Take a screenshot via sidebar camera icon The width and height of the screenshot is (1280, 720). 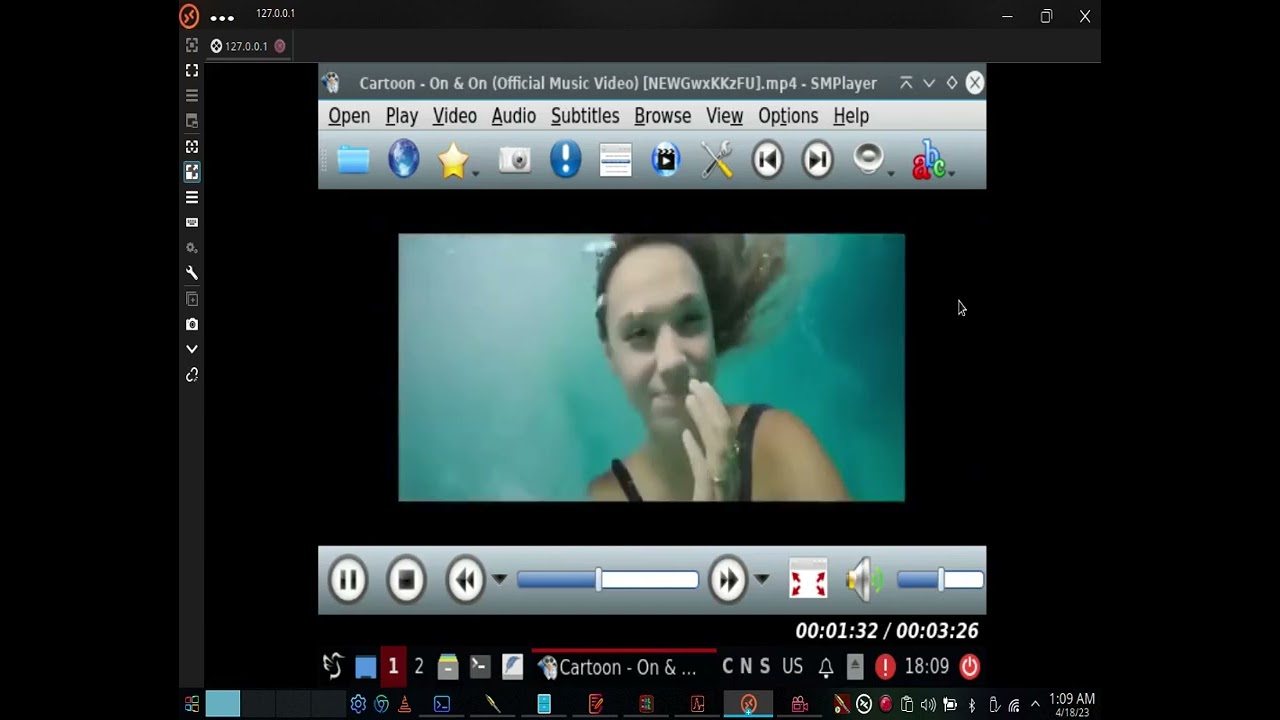[192, 324]
